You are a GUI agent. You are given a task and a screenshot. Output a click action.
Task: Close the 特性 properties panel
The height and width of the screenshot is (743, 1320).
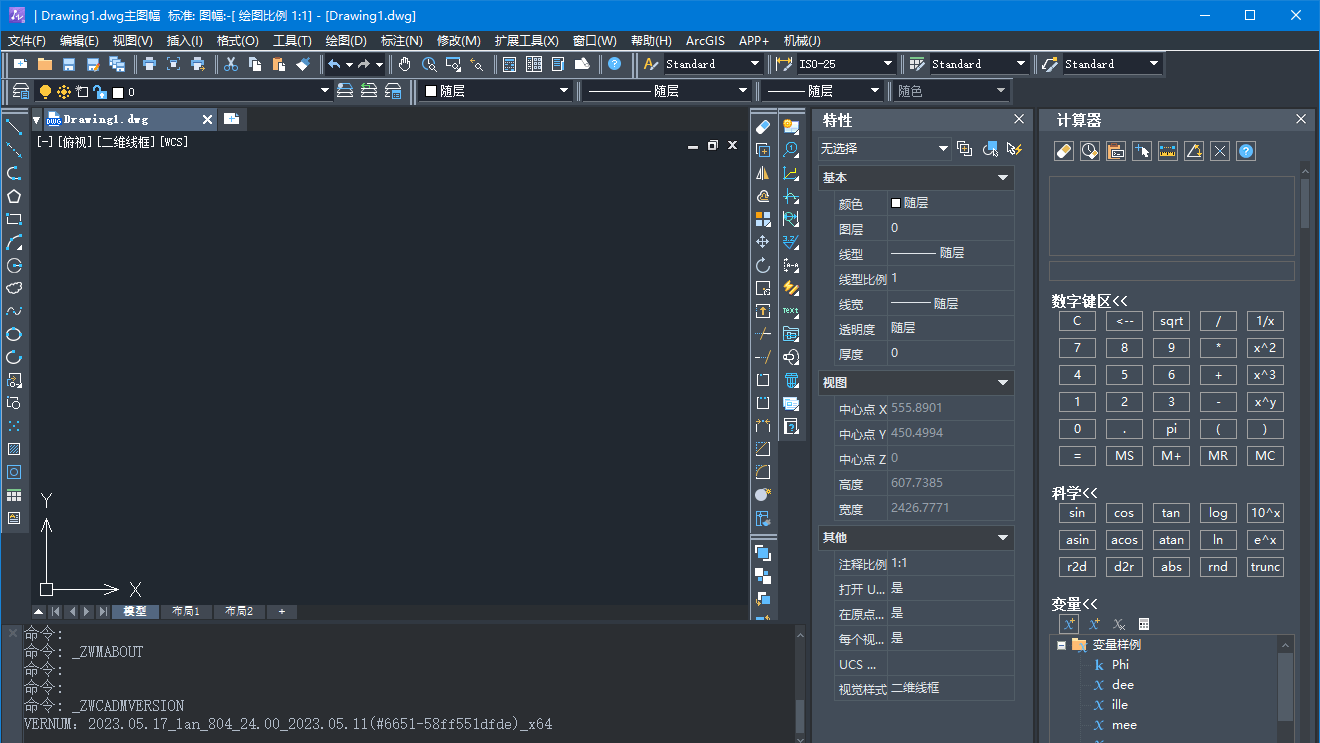[x=1019, y=119]
